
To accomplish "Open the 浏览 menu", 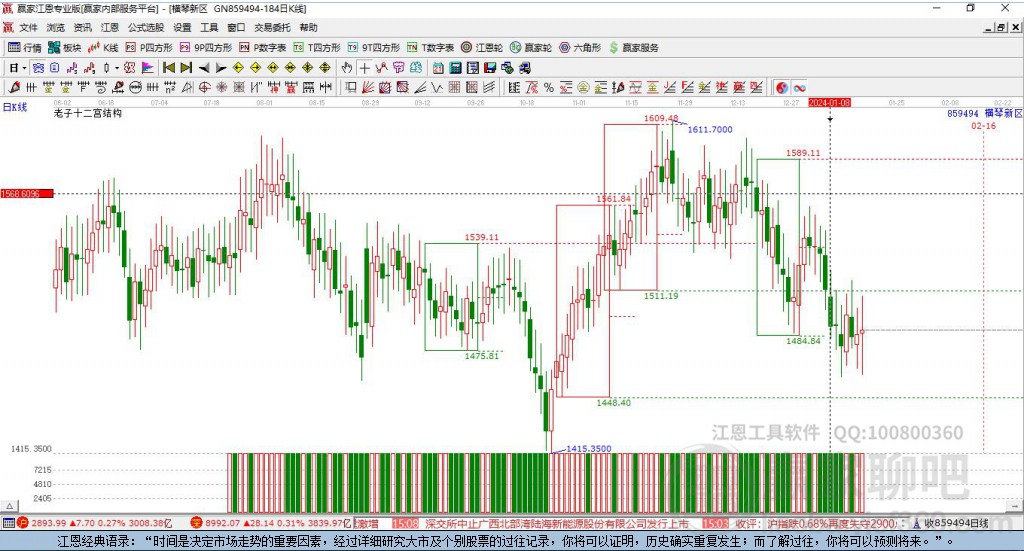I will (56, 27).
